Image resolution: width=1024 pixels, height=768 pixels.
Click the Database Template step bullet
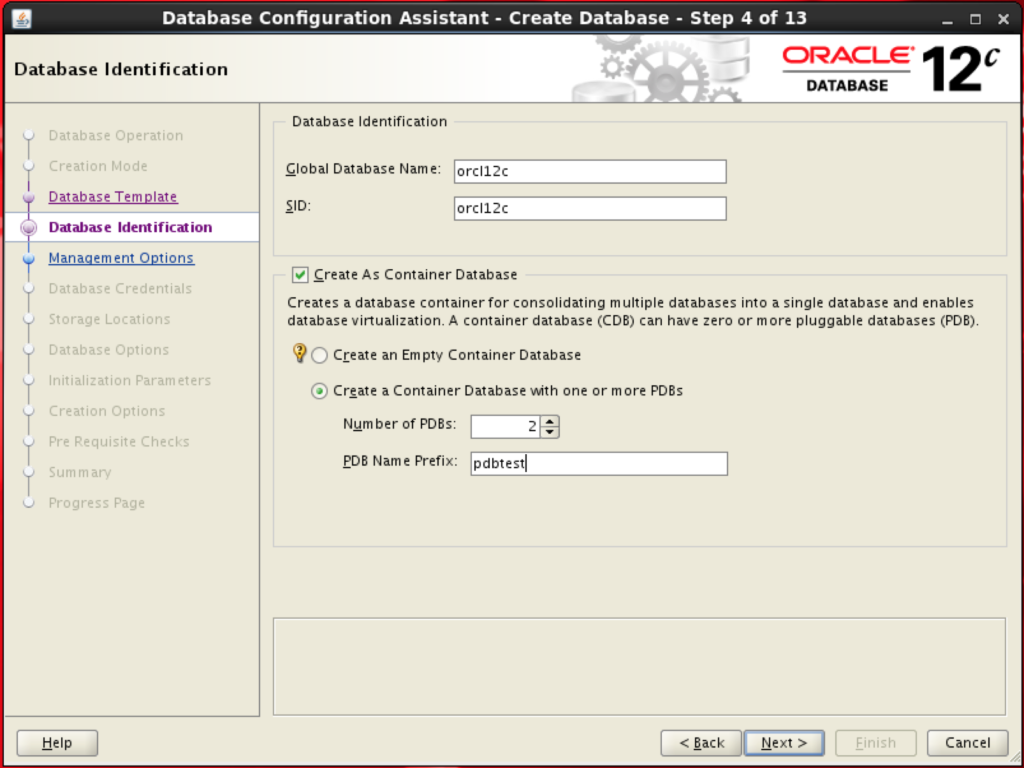pos(29,197)
